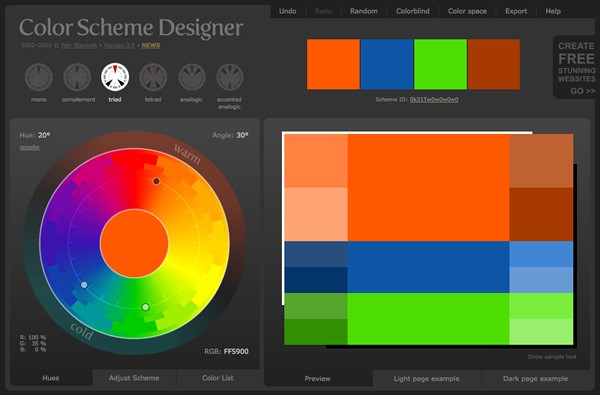The height and width of the screenshot is (395, 600).
Task: Select the mono scheme wheel icon
Action: (x=39, y=77)
